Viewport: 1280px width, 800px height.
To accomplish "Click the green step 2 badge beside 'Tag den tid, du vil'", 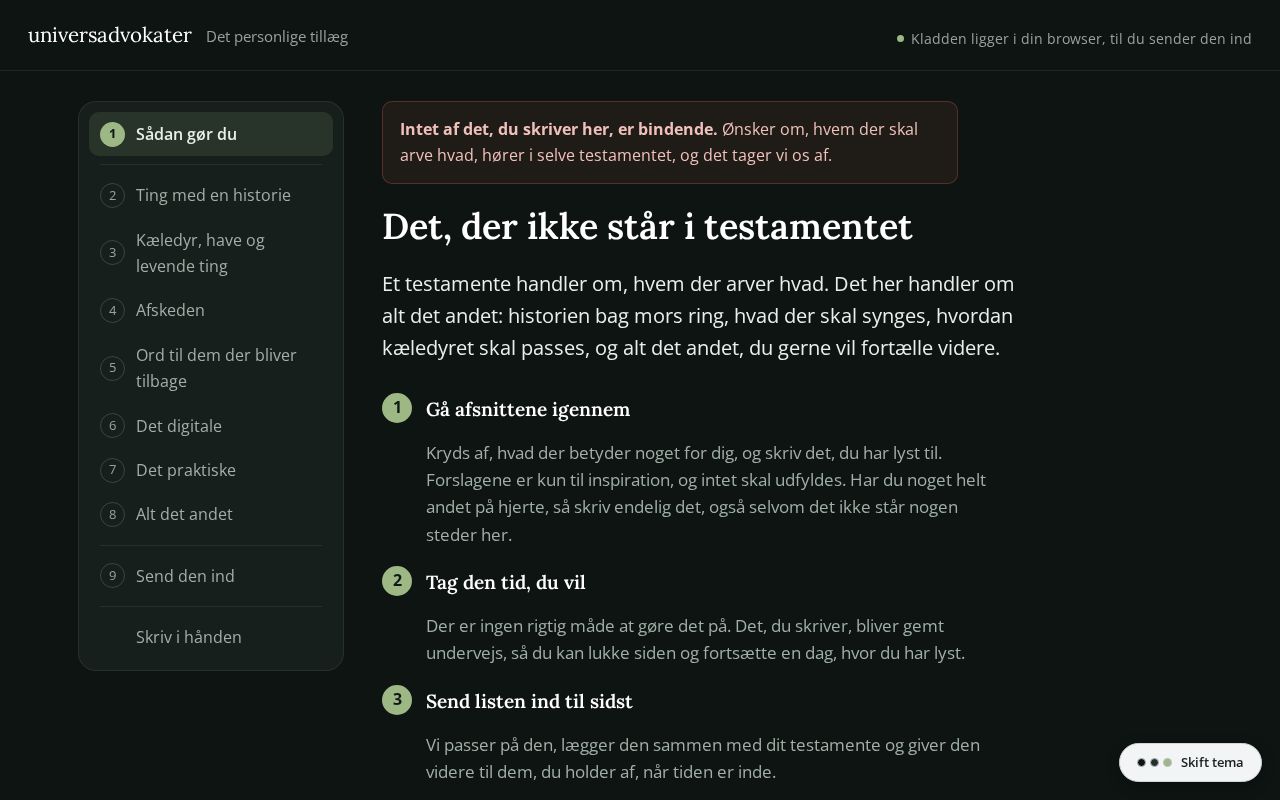I will point(397,581).
